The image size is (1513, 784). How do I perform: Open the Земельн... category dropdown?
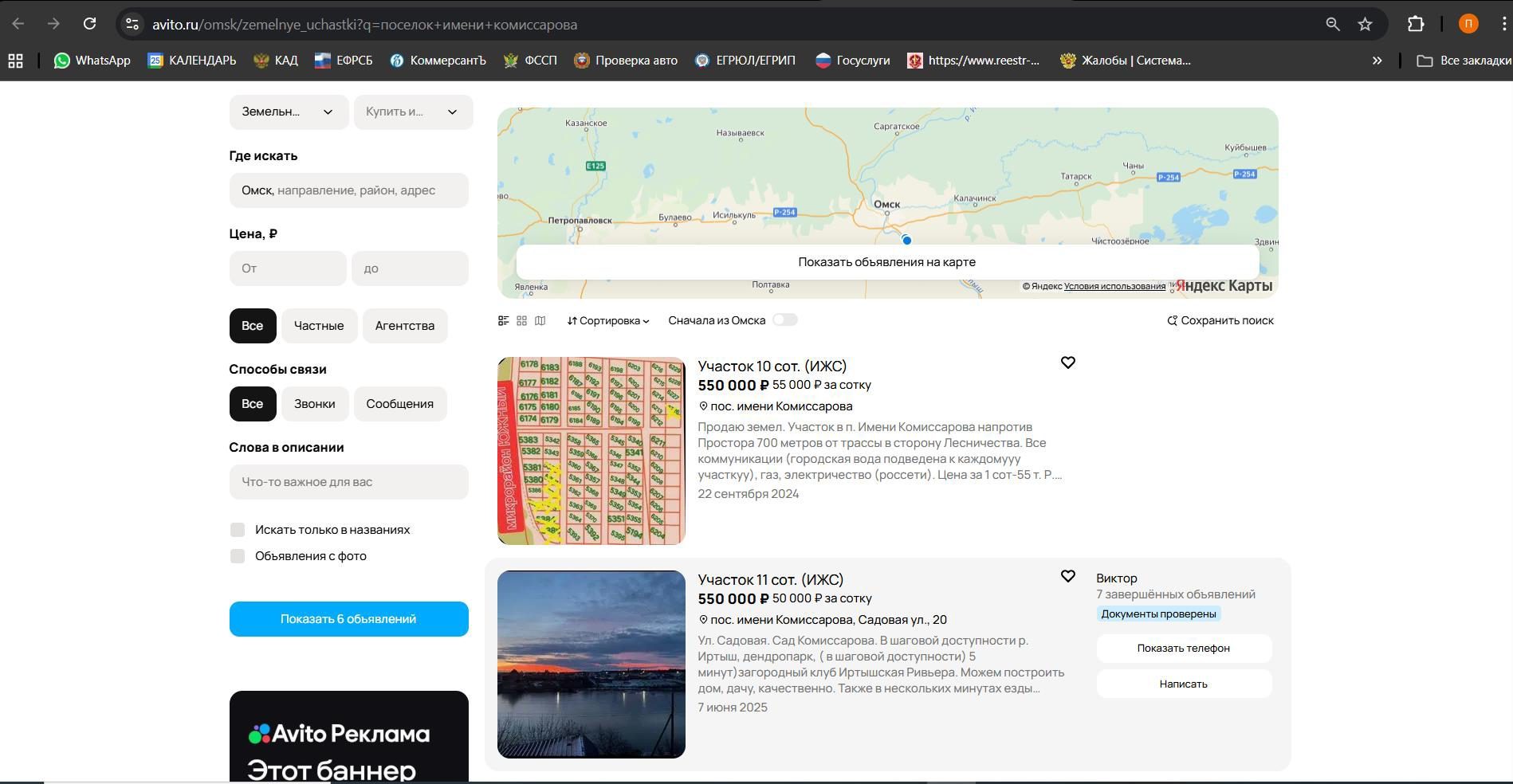pos(289,112)
